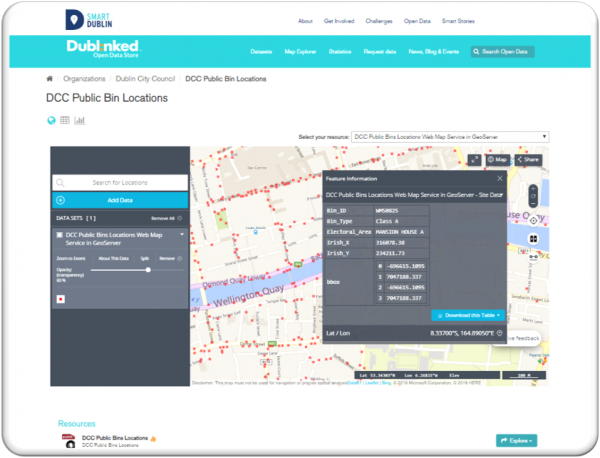Open the Get Involved menu item

(339, 21)
